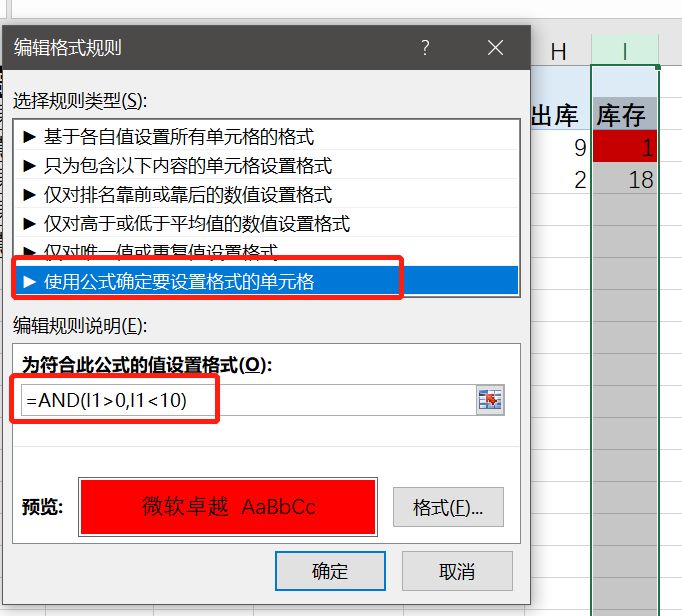Click the 出库 cell with value 2
The height and width of the screenshot is (616, 682).
coord(560,178)
